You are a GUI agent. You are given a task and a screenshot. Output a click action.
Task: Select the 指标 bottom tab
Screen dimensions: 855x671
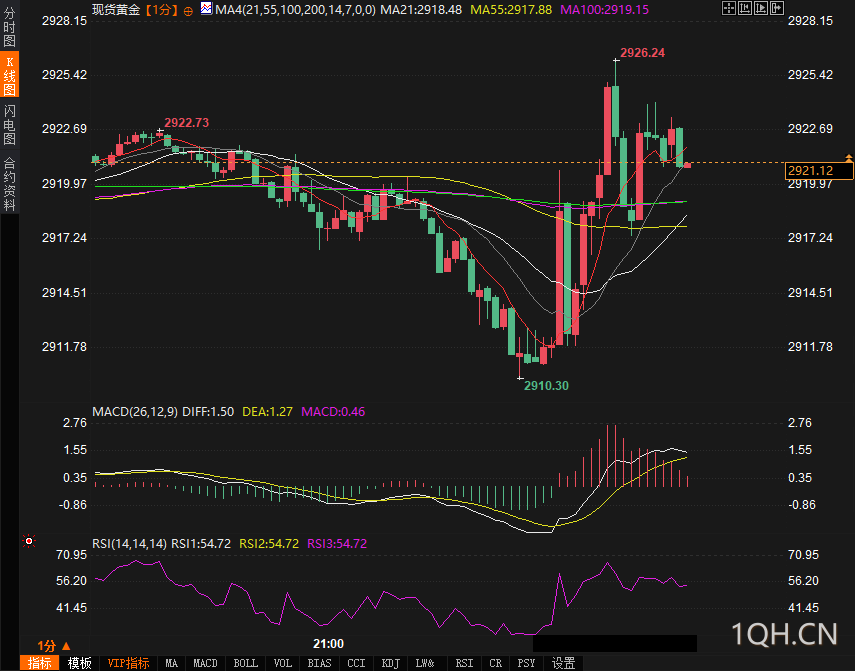(39, 663)
